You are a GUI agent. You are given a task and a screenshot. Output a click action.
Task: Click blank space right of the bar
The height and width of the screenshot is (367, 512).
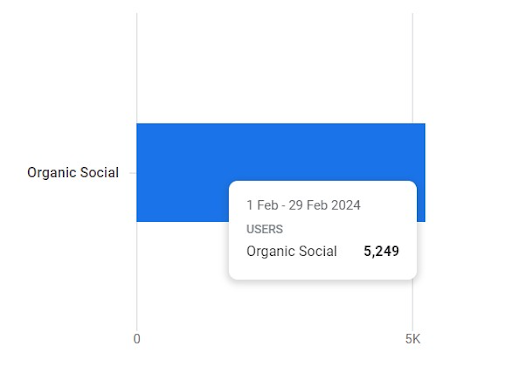[x=467, y=172]
